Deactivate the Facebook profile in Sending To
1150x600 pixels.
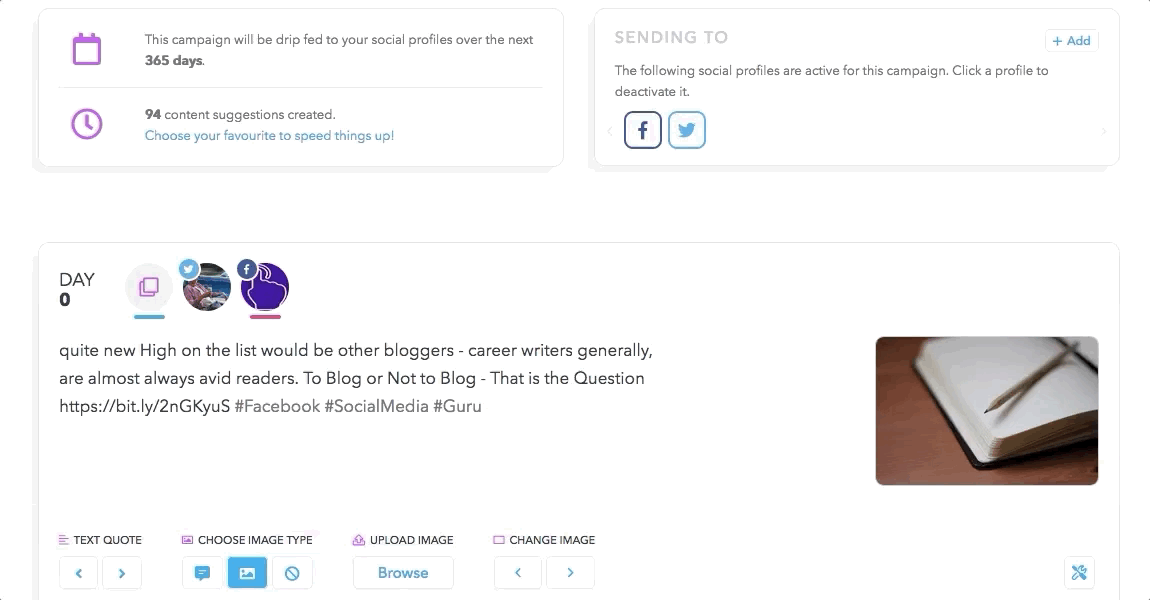[642, 130]
